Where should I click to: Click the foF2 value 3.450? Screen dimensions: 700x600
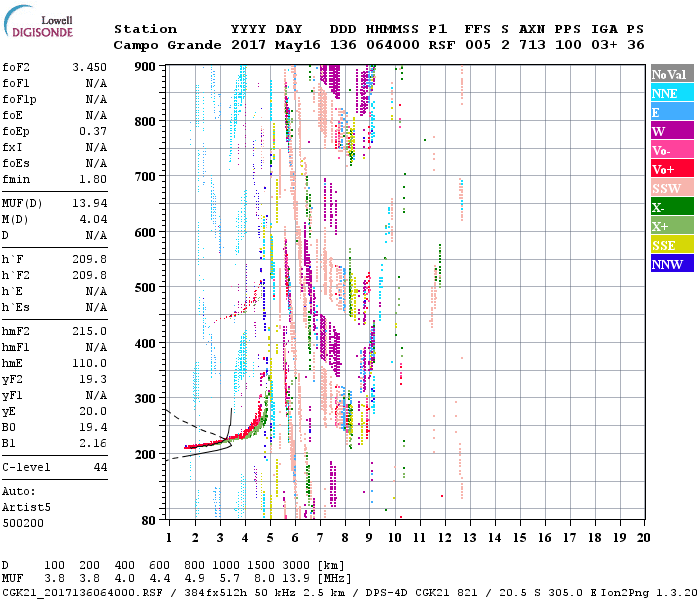89,67
